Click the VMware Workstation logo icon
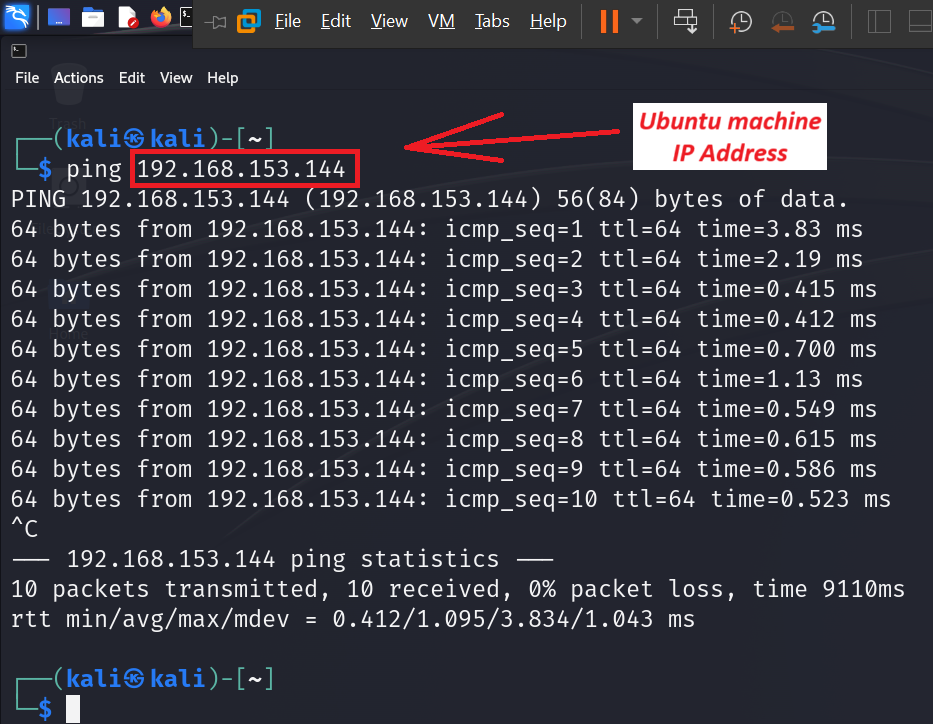Image resolution: width=933 pixels, height=724 pixels. [x=249, y=21]
